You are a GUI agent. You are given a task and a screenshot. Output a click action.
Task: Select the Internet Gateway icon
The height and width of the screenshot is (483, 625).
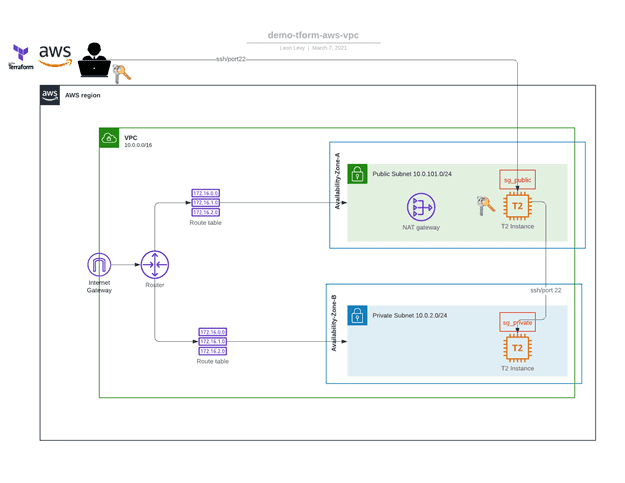99,265
